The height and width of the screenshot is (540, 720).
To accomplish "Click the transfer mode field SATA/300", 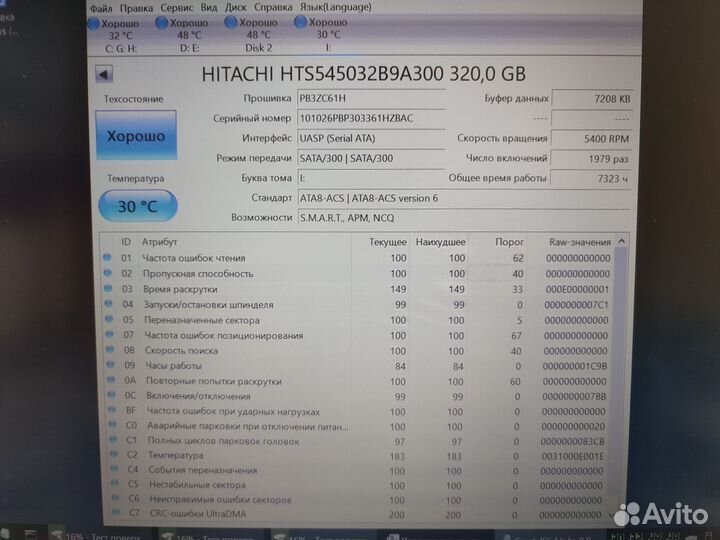I will [x=371, y=158].
